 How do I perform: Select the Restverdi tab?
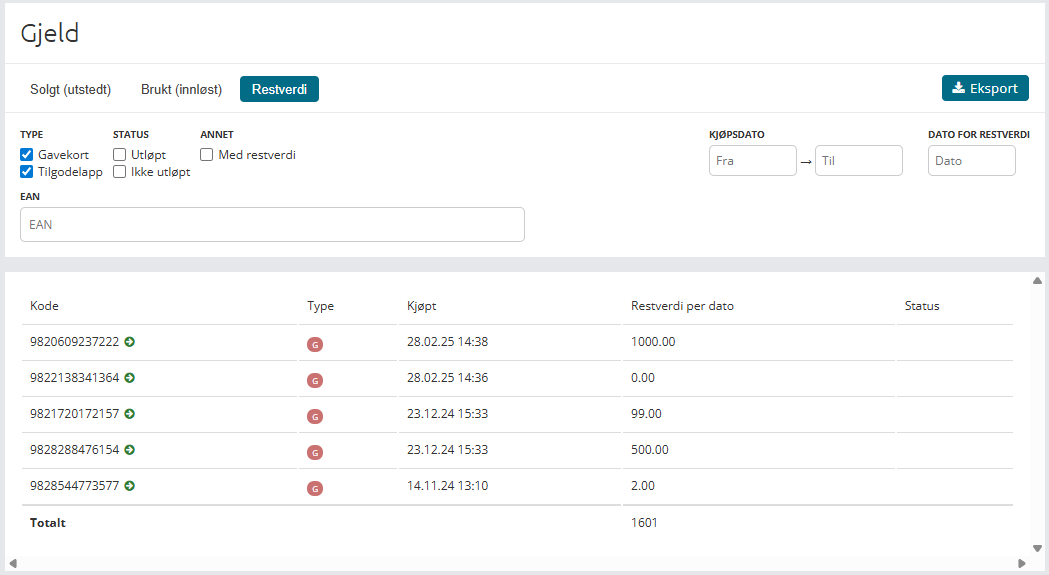click(x=279, y=89)
